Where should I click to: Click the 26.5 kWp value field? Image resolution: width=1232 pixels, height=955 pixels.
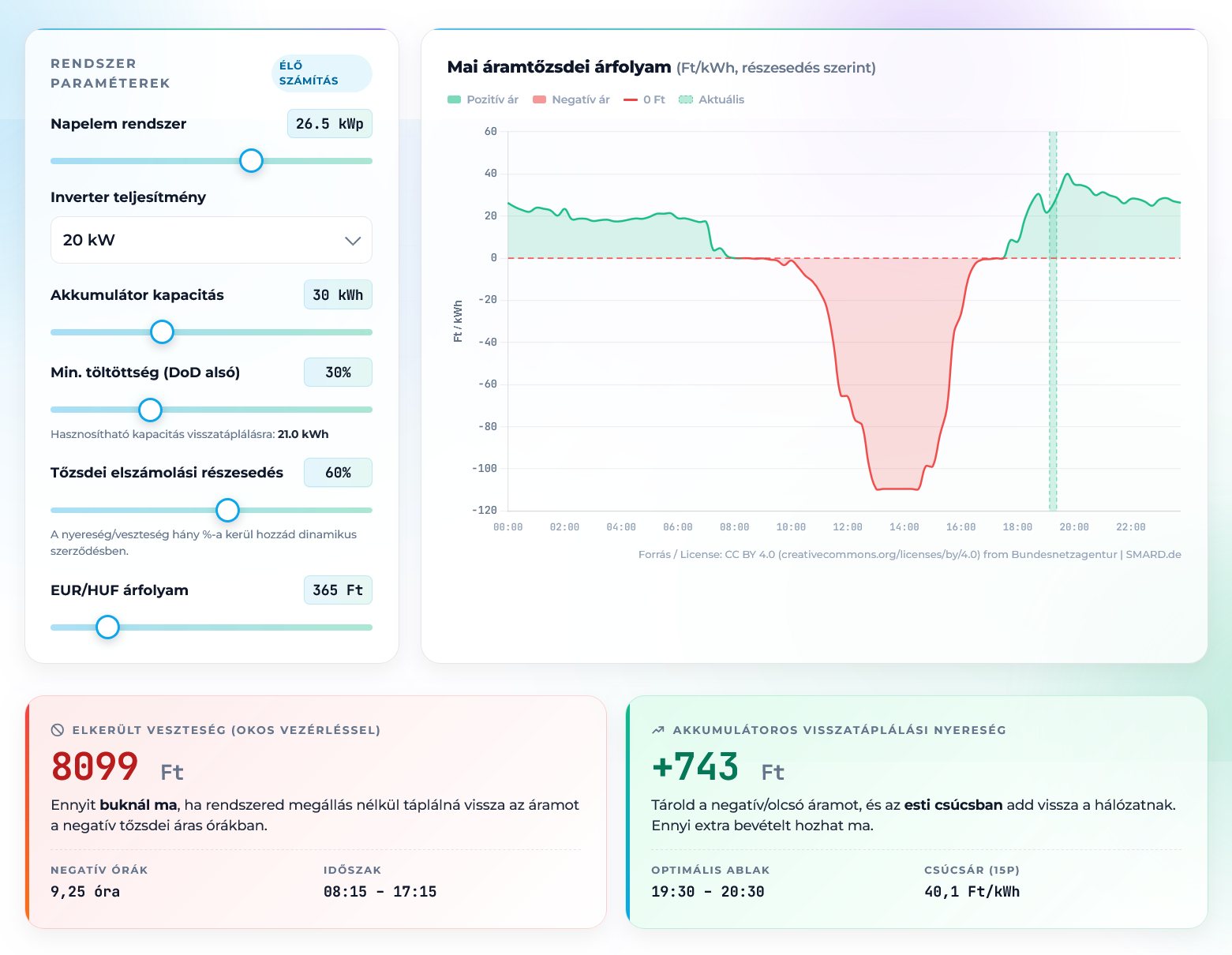click(329, 124)
